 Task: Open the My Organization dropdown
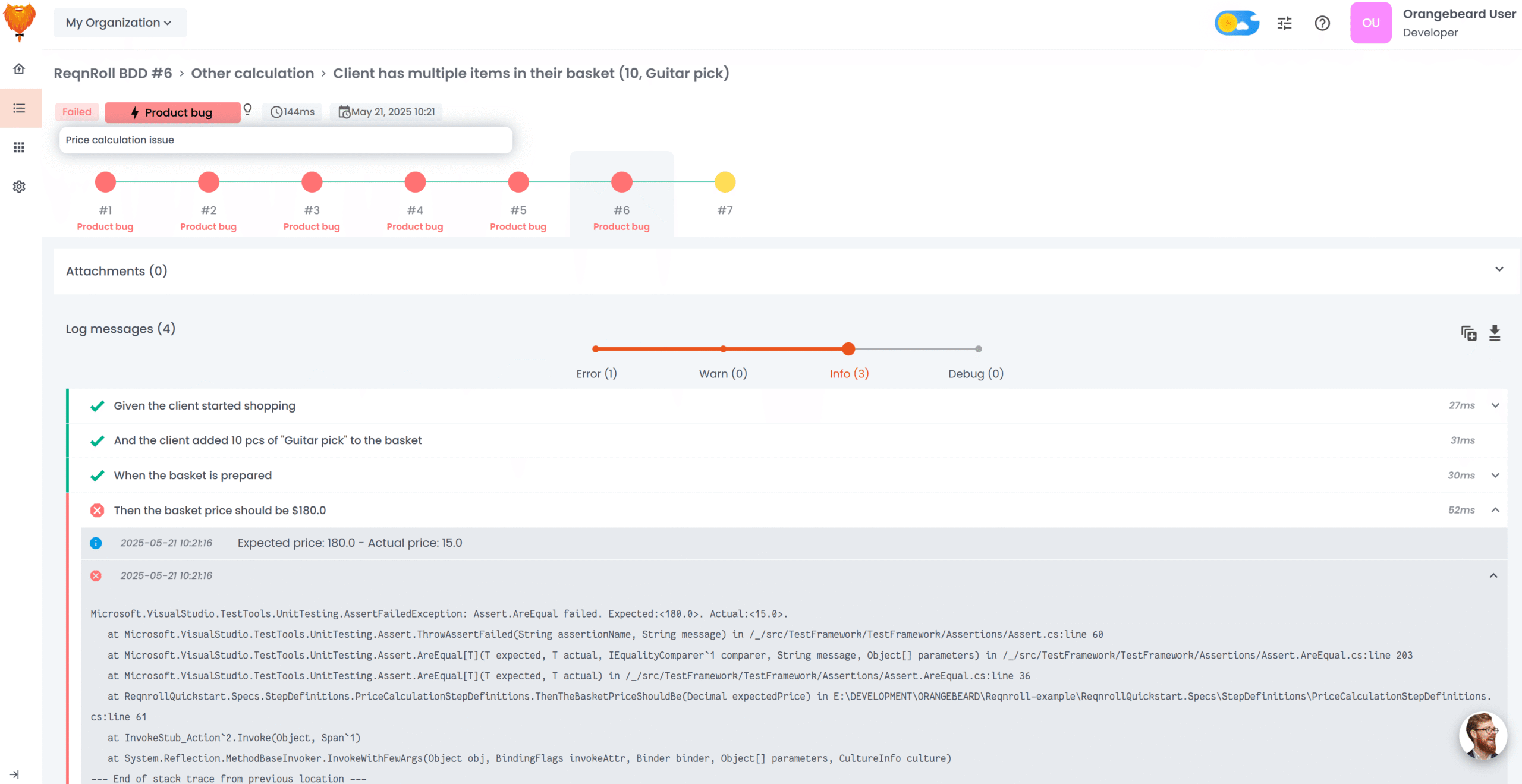point(120,23)
